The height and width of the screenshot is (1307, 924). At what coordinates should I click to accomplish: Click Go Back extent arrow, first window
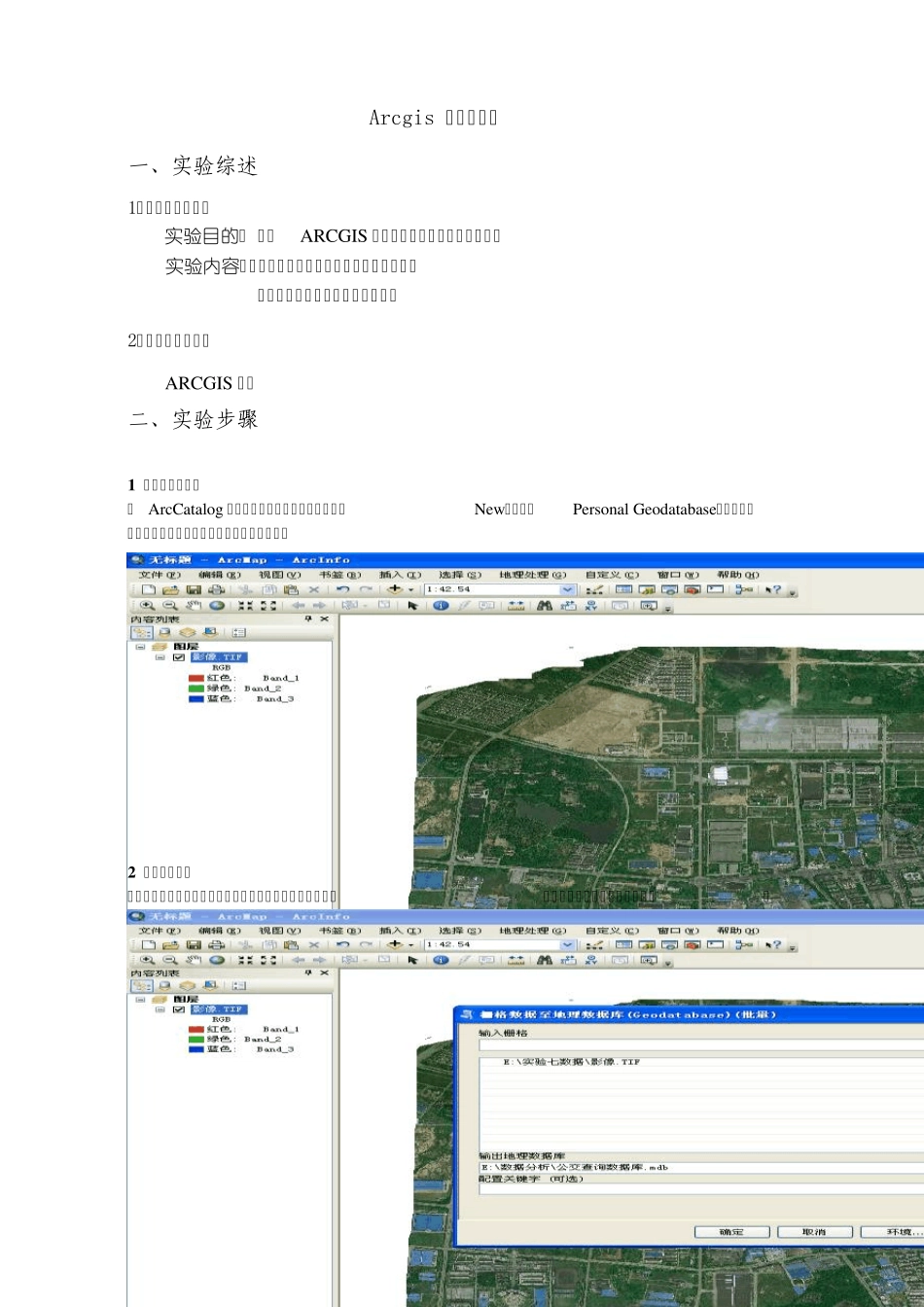pyautogui.click(x=299, y=605)
